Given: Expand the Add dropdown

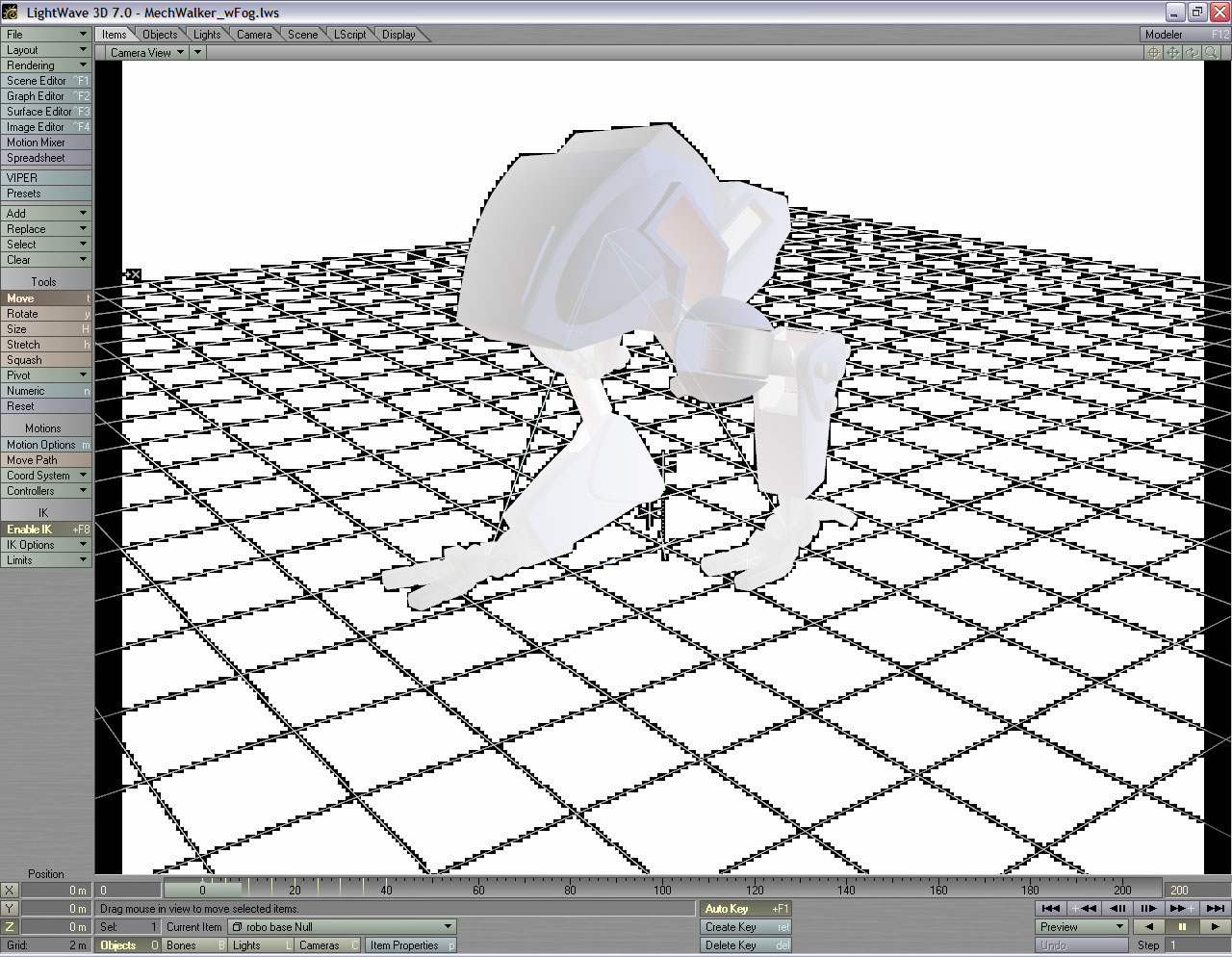Looking at the screenshot, I should 46,214.
